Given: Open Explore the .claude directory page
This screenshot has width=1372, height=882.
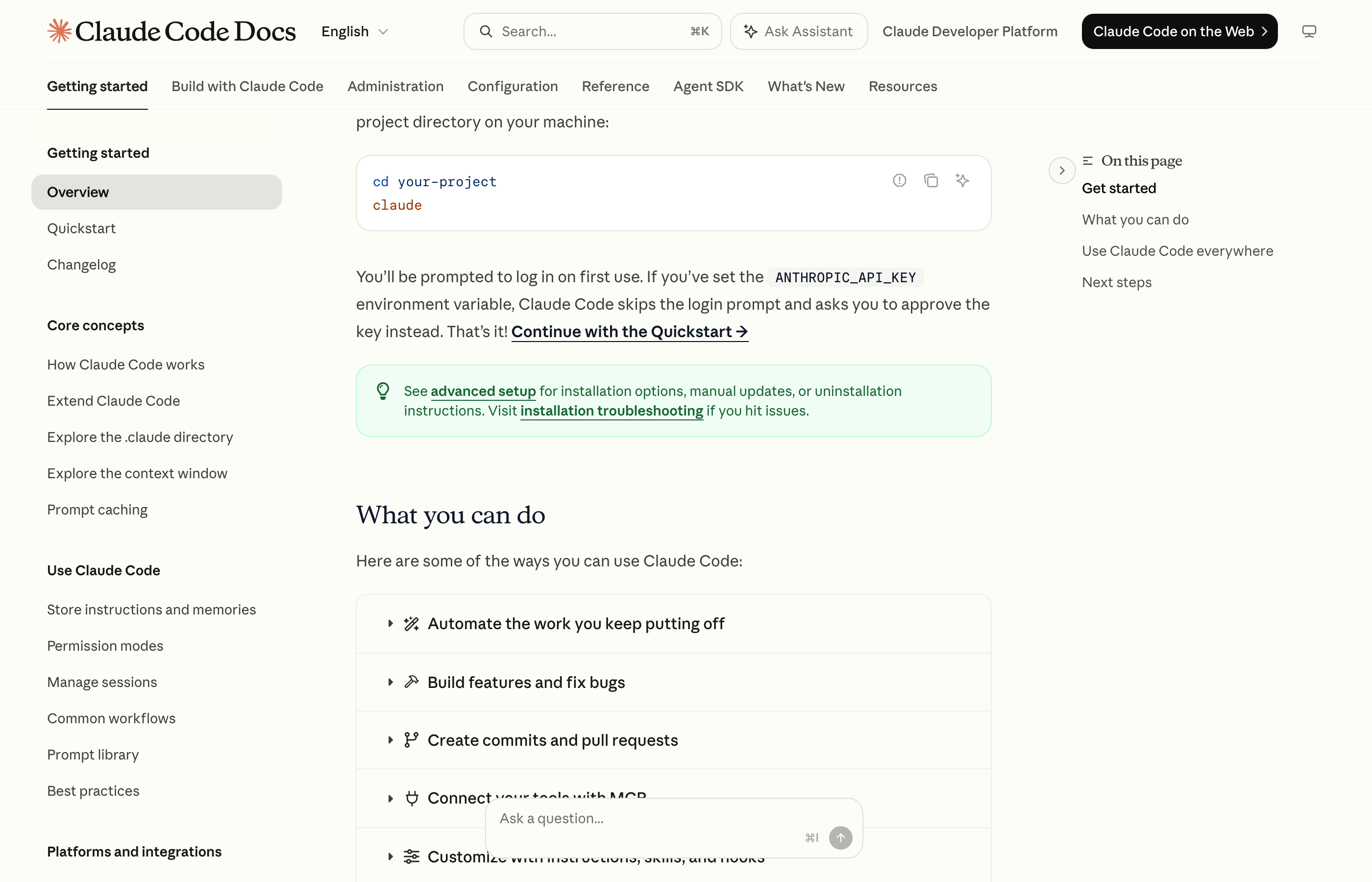Looking at the screenshot, I should point(140,437).
